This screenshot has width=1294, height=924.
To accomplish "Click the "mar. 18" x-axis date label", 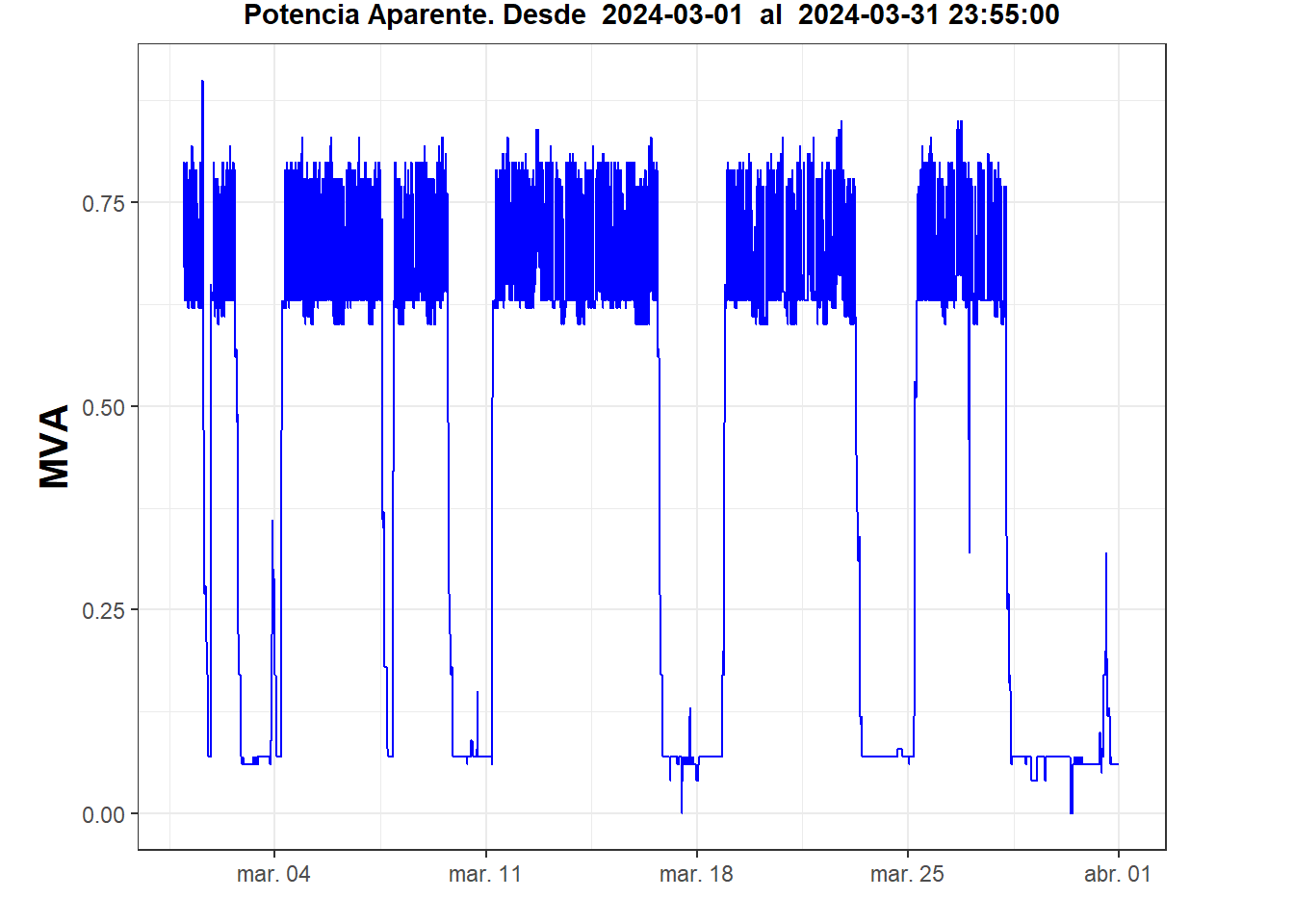I will [696, 874].
